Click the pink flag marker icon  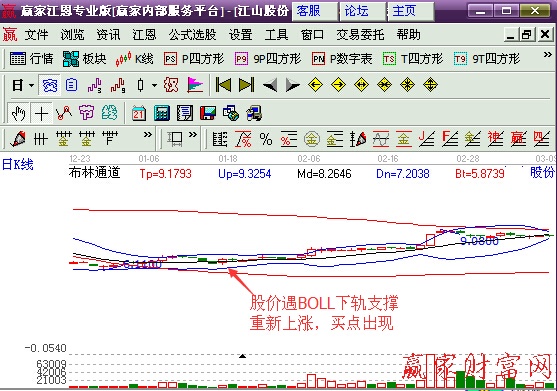pos(195,85)
